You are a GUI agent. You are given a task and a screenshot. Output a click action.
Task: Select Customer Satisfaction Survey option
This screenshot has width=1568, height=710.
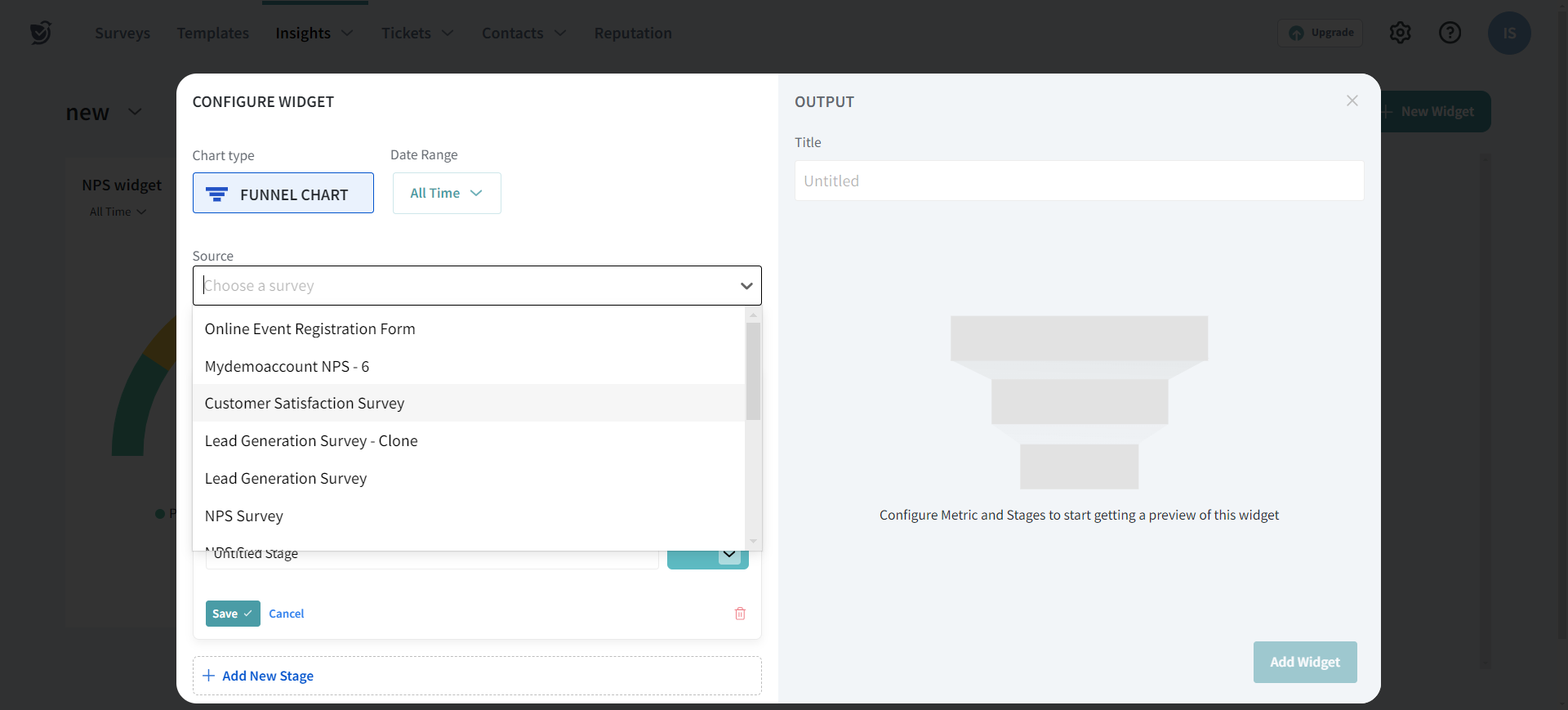(305, 404)
